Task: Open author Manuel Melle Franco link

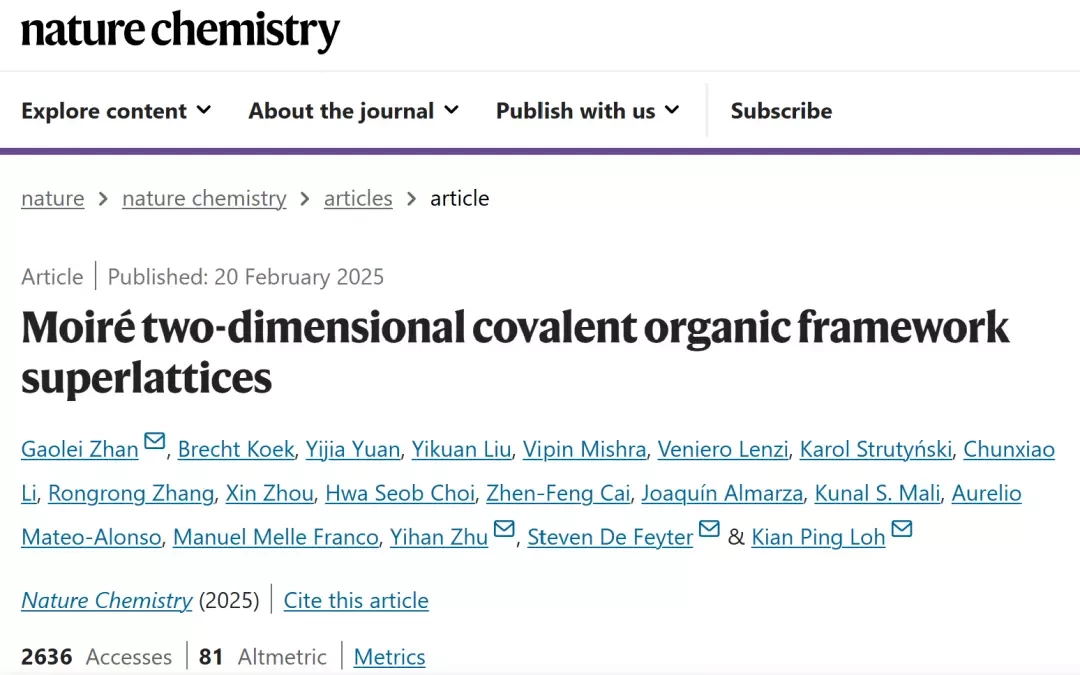Action: click(276, 537)
